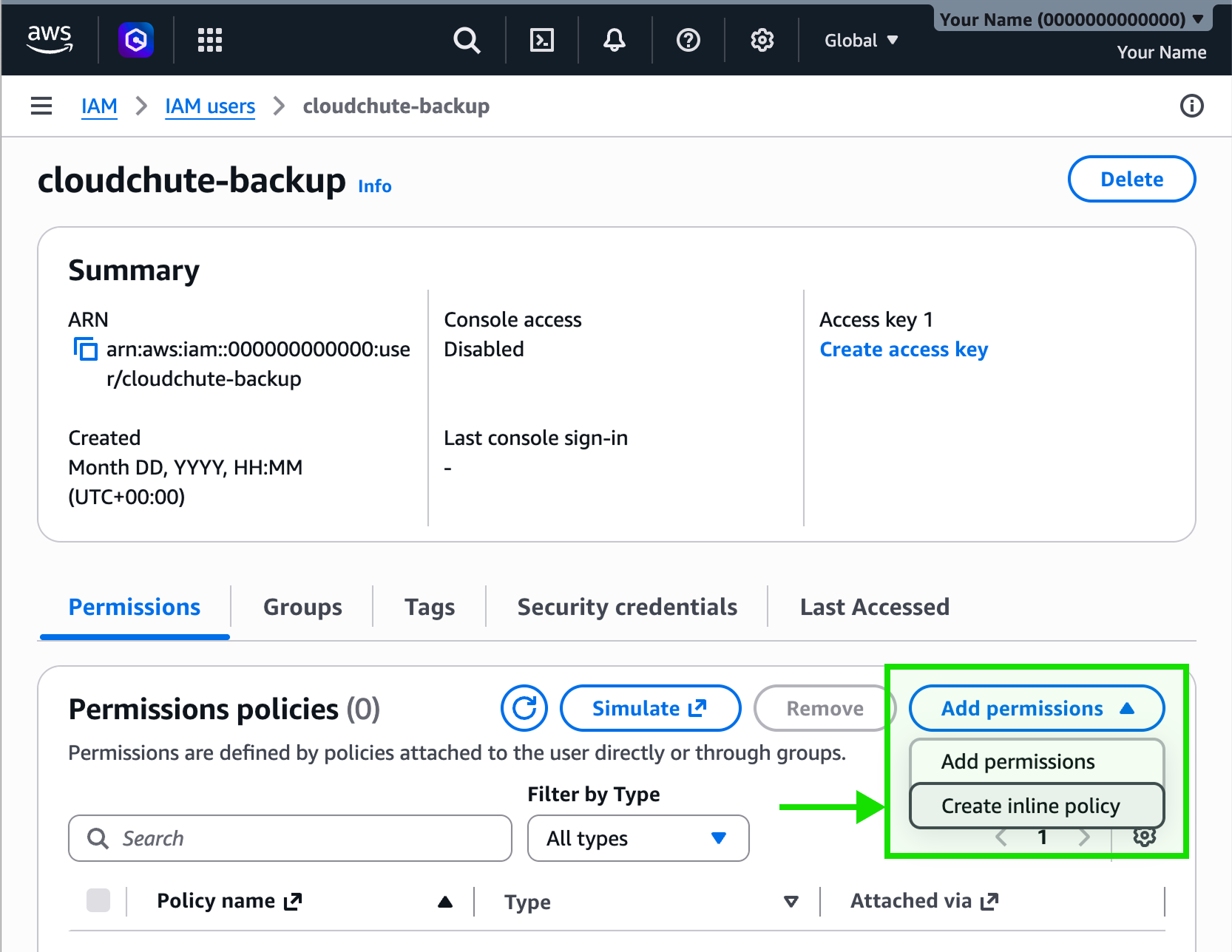
Task: Open the info panel circle icon
Action: [1191, 106]
